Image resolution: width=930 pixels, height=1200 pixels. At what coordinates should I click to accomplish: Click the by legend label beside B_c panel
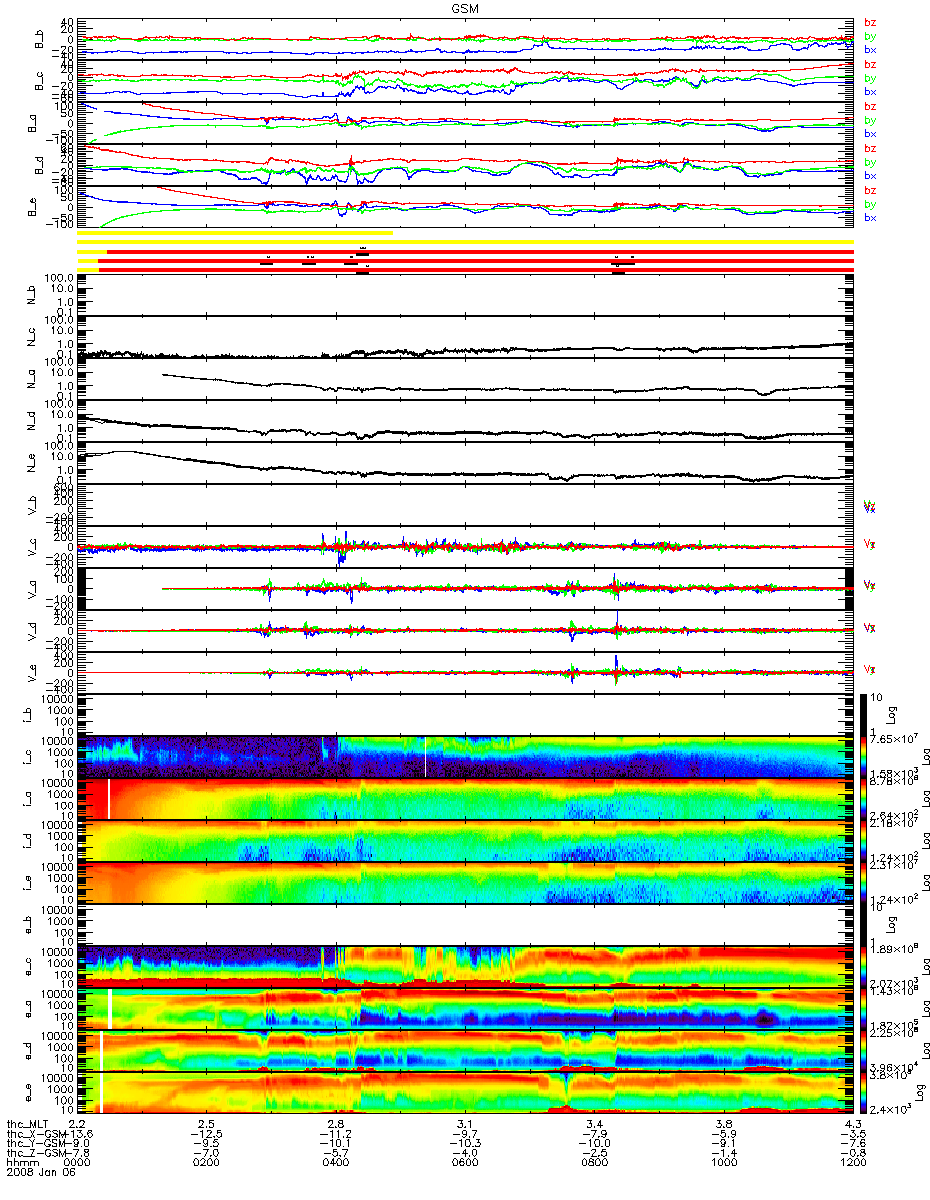click(x=870, y=78)
